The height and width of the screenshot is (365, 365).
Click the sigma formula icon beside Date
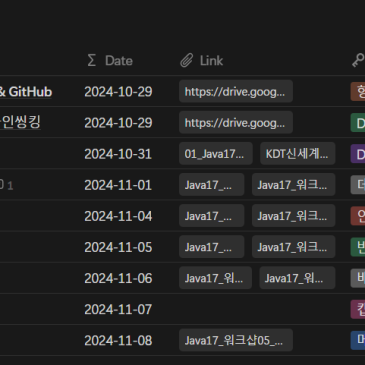tap(92, 61)
